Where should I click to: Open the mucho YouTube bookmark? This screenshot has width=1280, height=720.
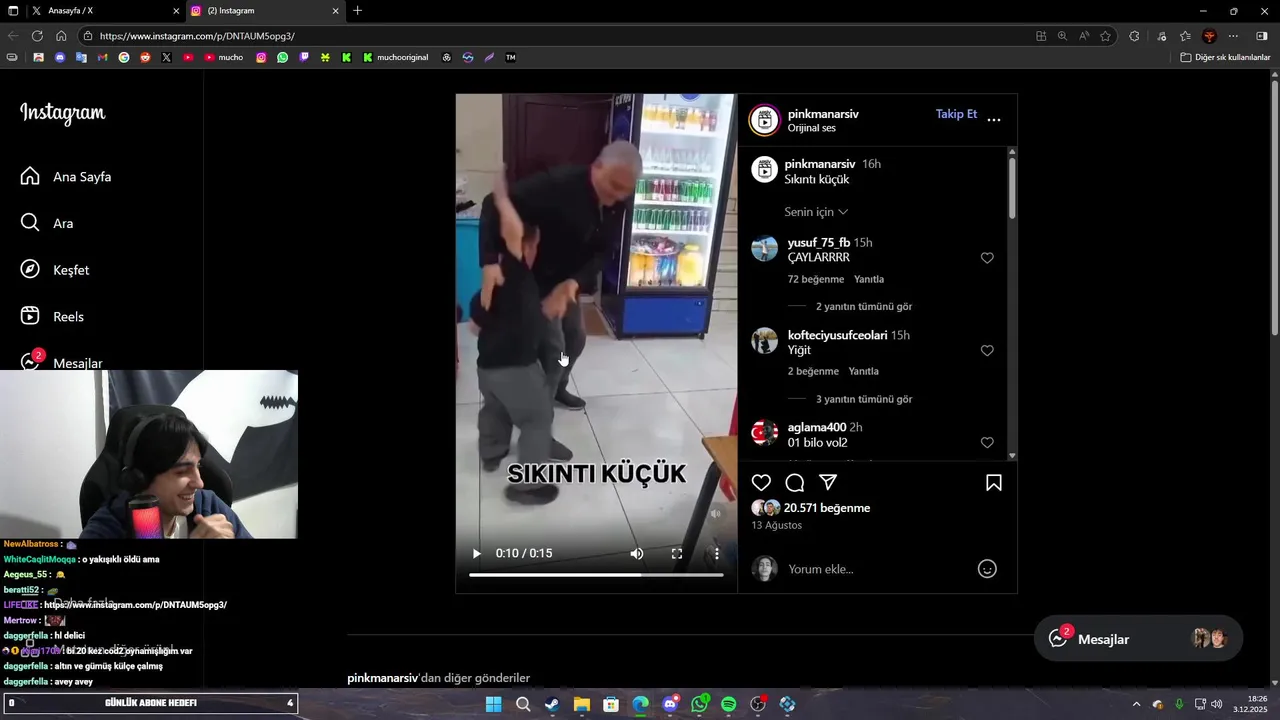(224, 57)
